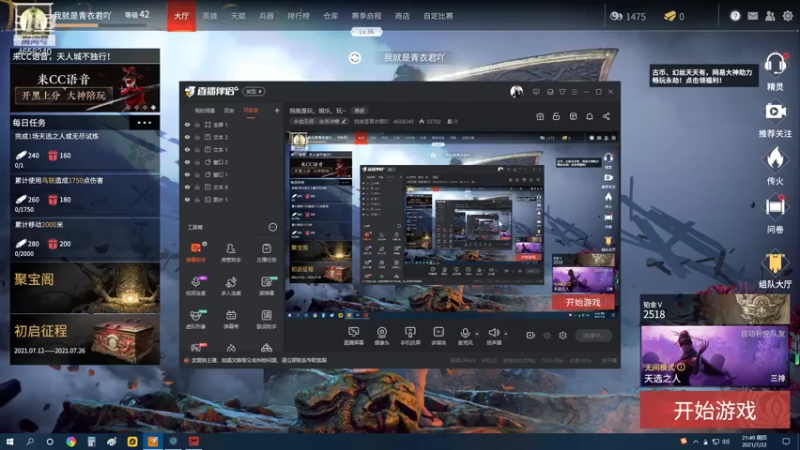This screenshot has width=800, height=450.
Task: Open the 弹幕助手 tool in streaming companion
Action: 195,252
